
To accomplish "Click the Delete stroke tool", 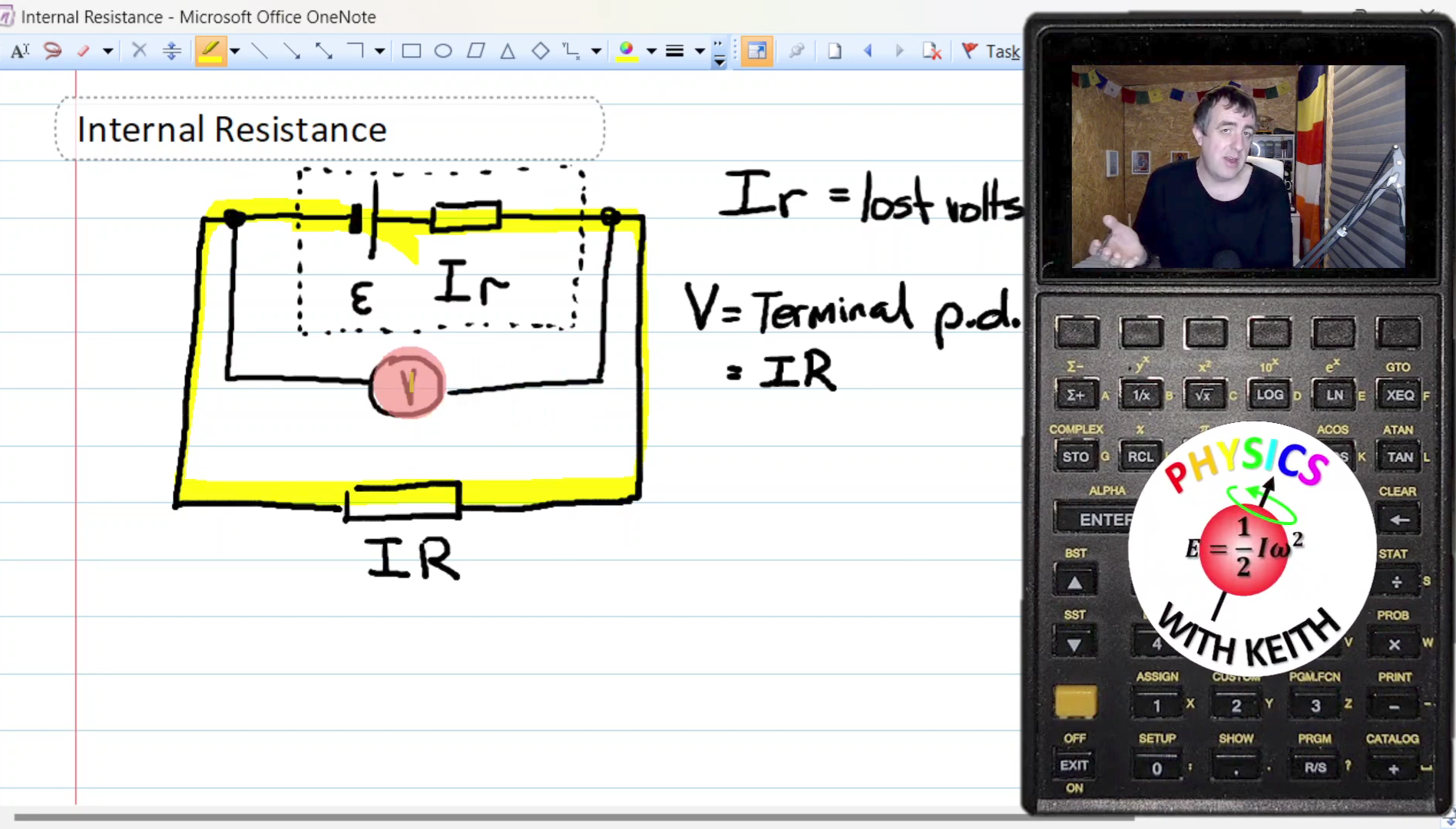I will coord(138,51).
